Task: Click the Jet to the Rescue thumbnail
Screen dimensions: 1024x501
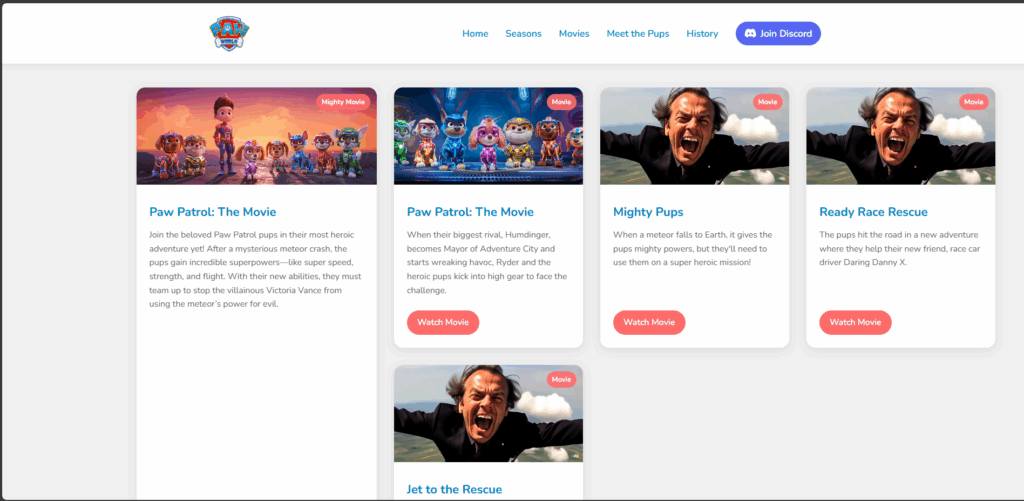Action: [x=488, y=415]
